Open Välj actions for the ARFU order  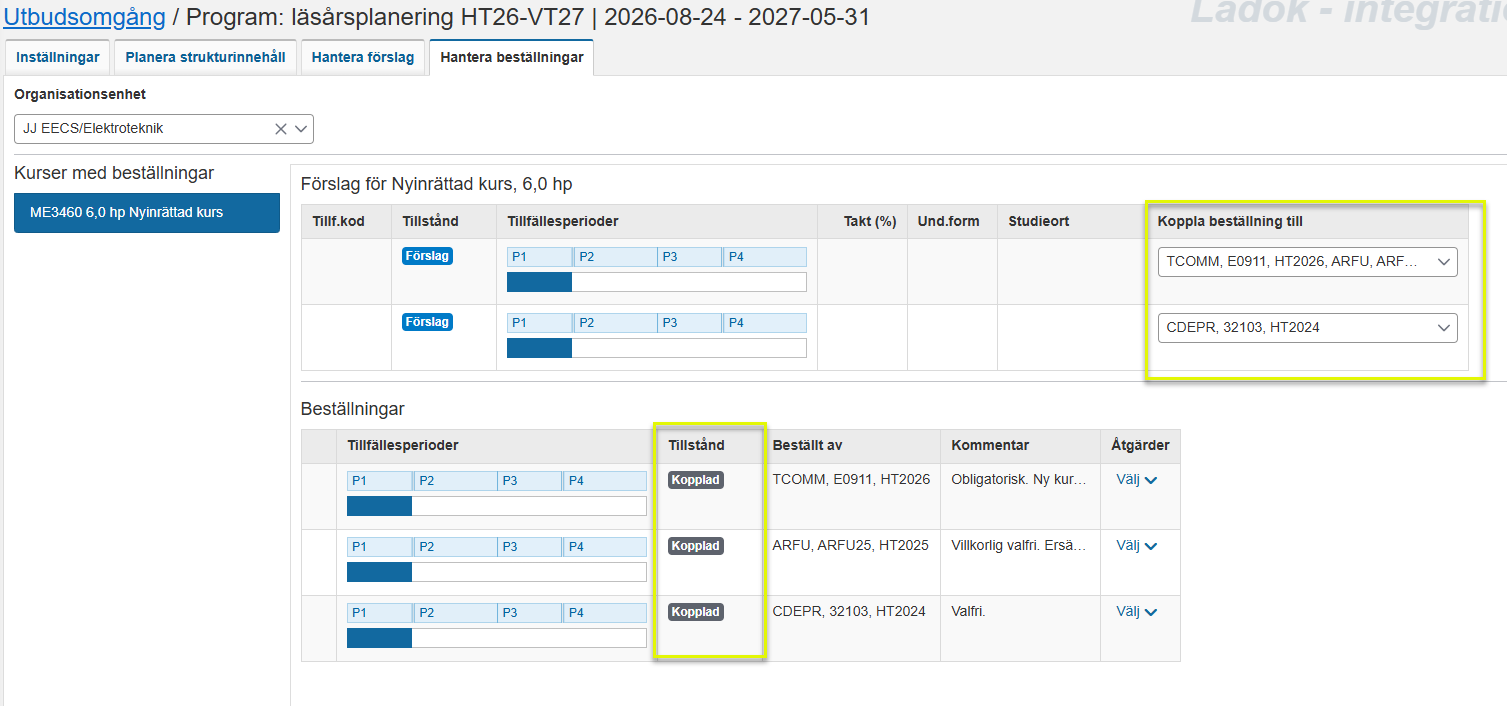1136,546
